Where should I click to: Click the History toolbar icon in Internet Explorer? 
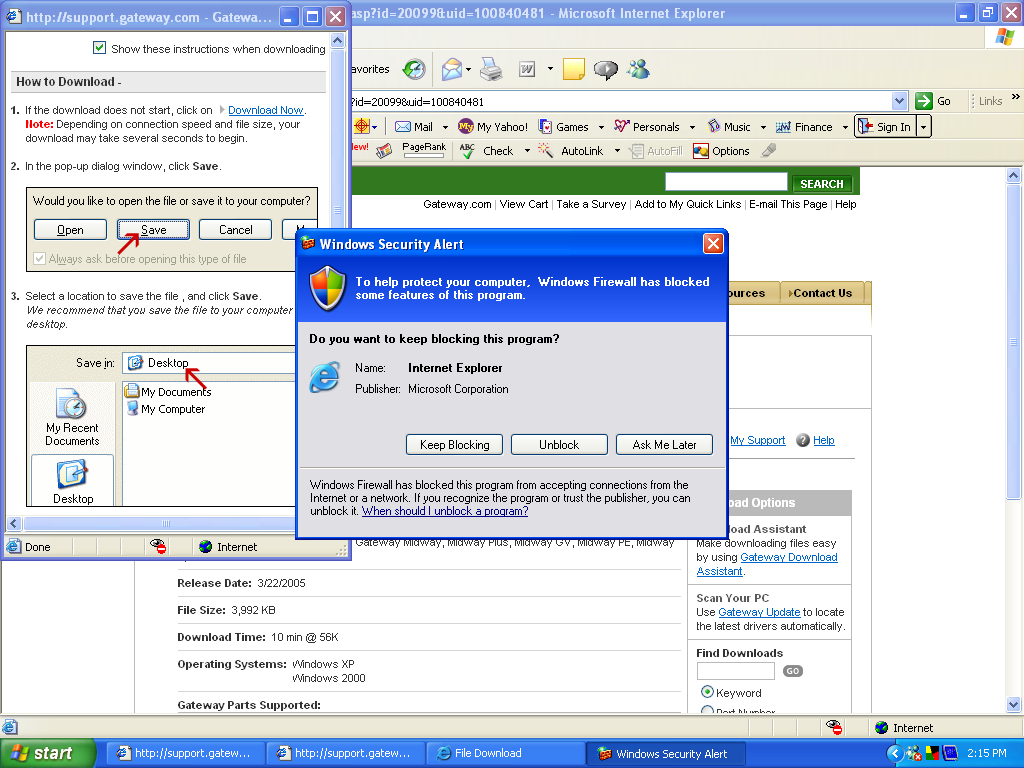click(x=414, y=69)
